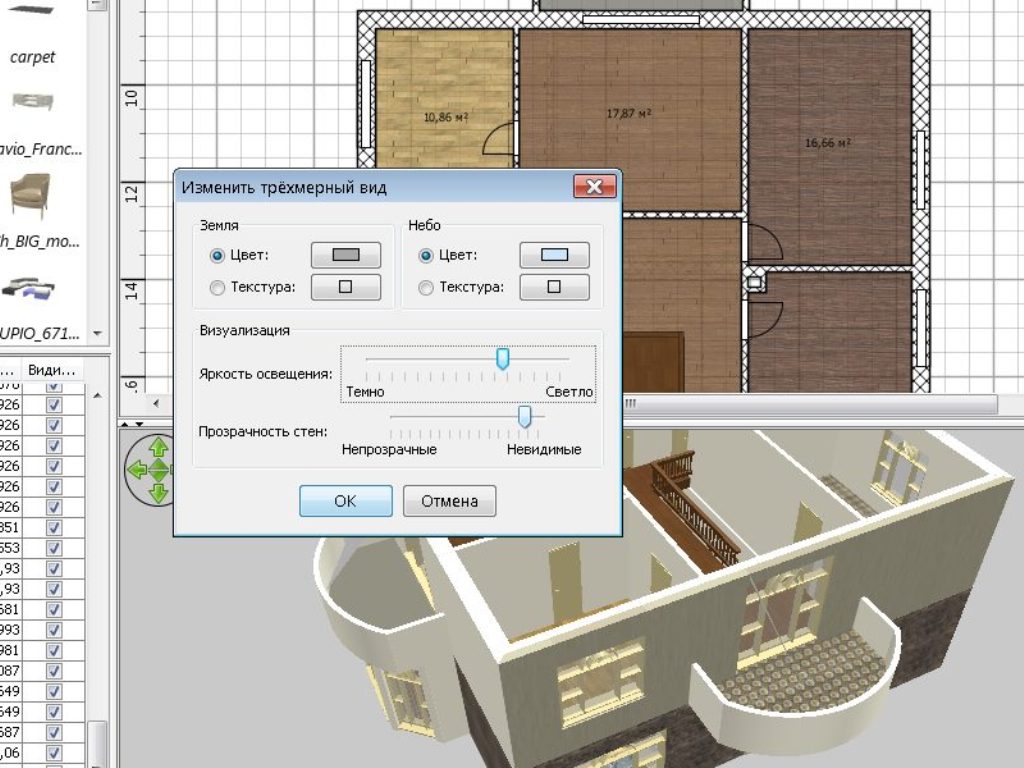Screen dimensions: 1024x768
Task: Open the Земля texture picker button
Action: coord(346,288)
